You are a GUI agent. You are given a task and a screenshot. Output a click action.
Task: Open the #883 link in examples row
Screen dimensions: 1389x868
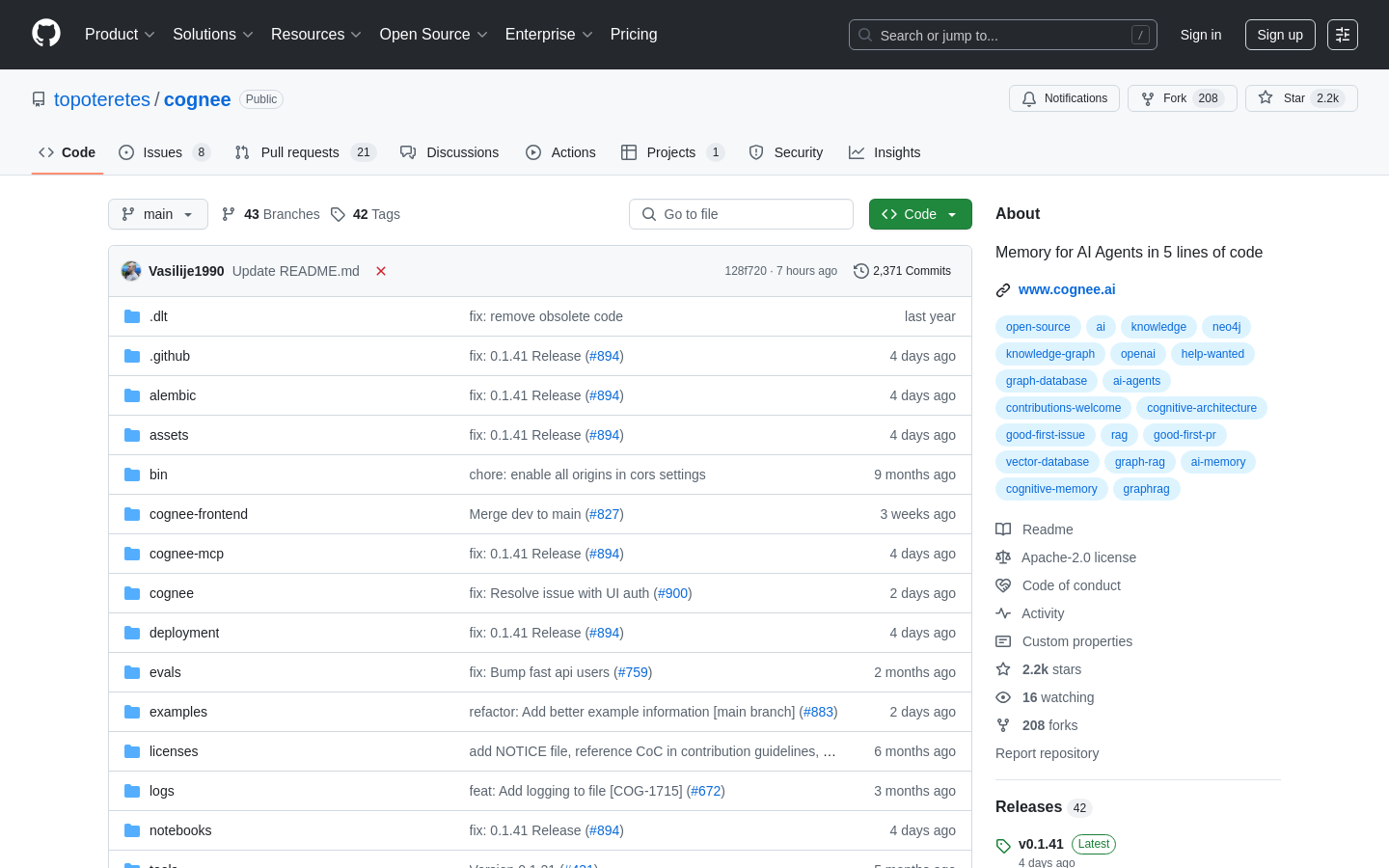point(818,712)
